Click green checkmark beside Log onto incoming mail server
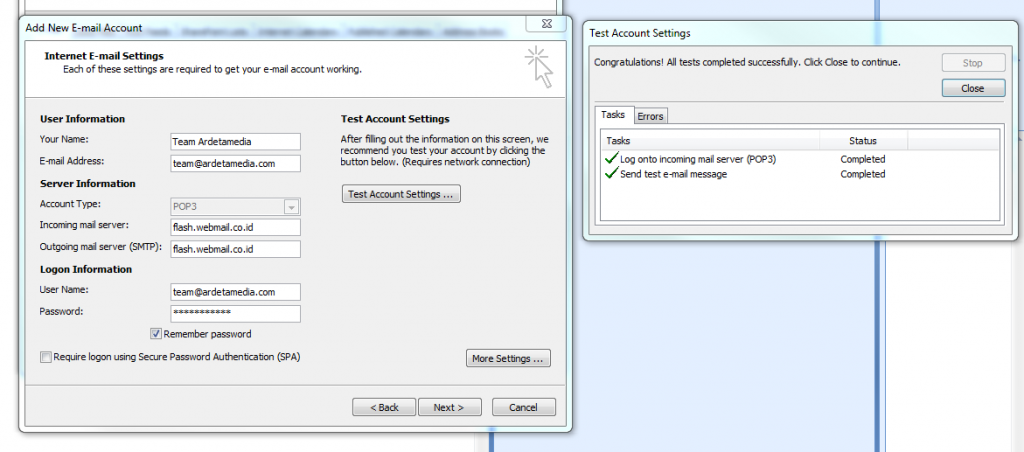Screen dimensions: 1024x452 coord(611,159)
